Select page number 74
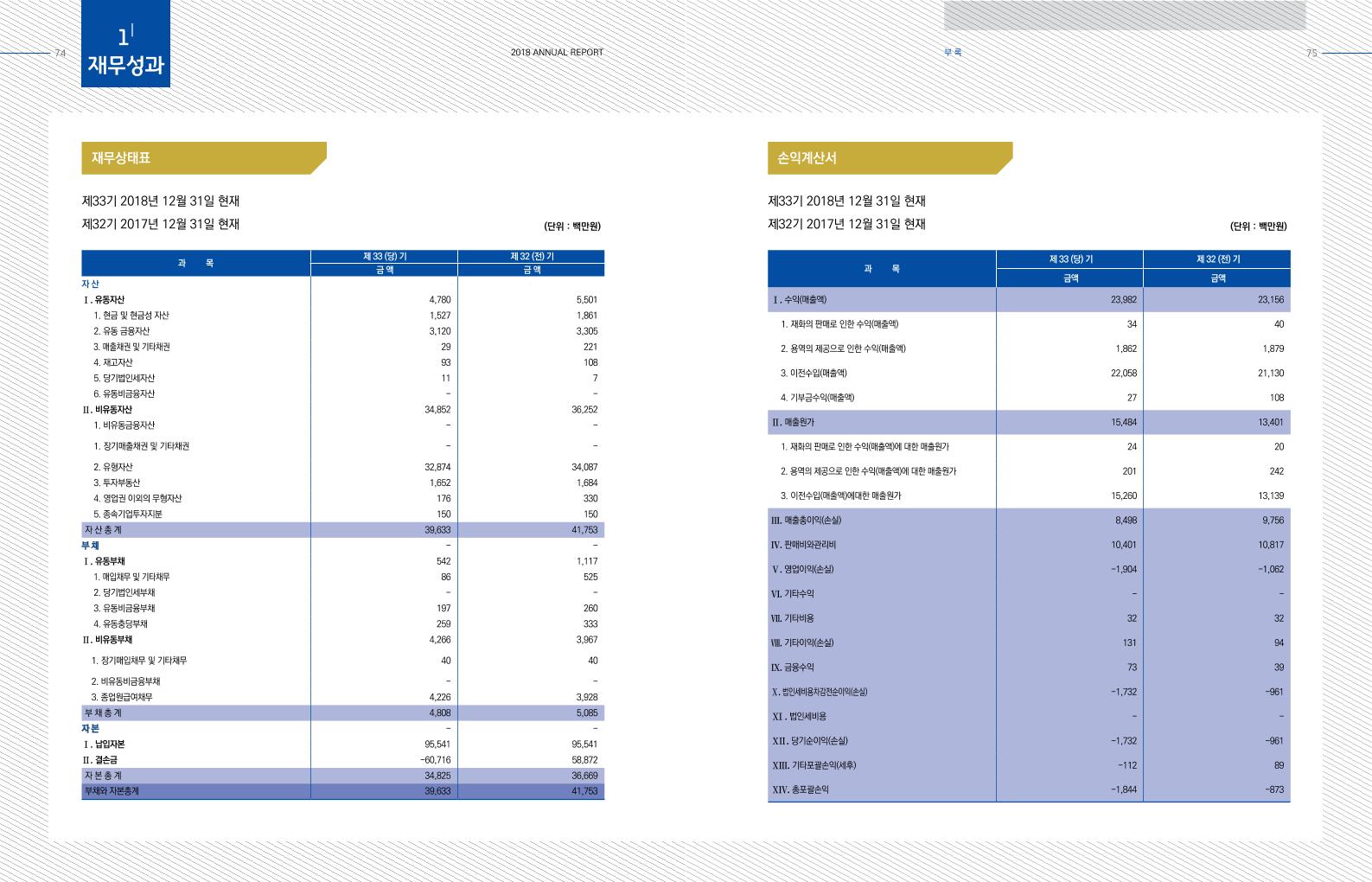The width and height of the screenshot is (1372, 882). point(61,53)
